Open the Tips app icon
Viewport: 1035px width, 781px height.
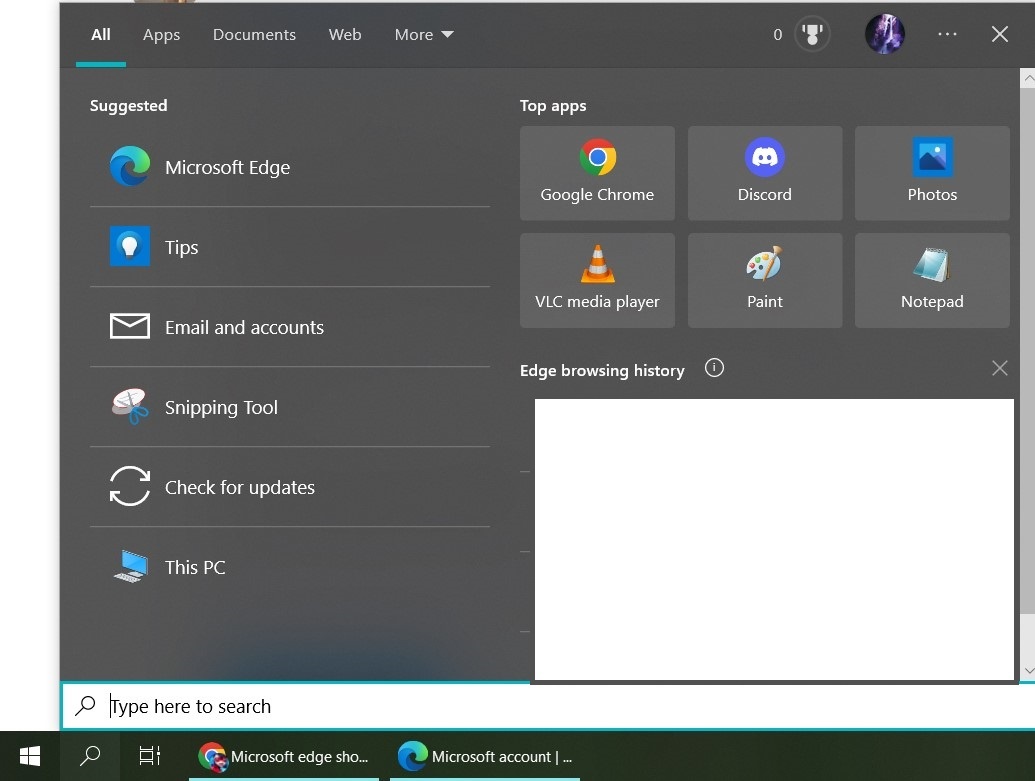coord(129,246)
